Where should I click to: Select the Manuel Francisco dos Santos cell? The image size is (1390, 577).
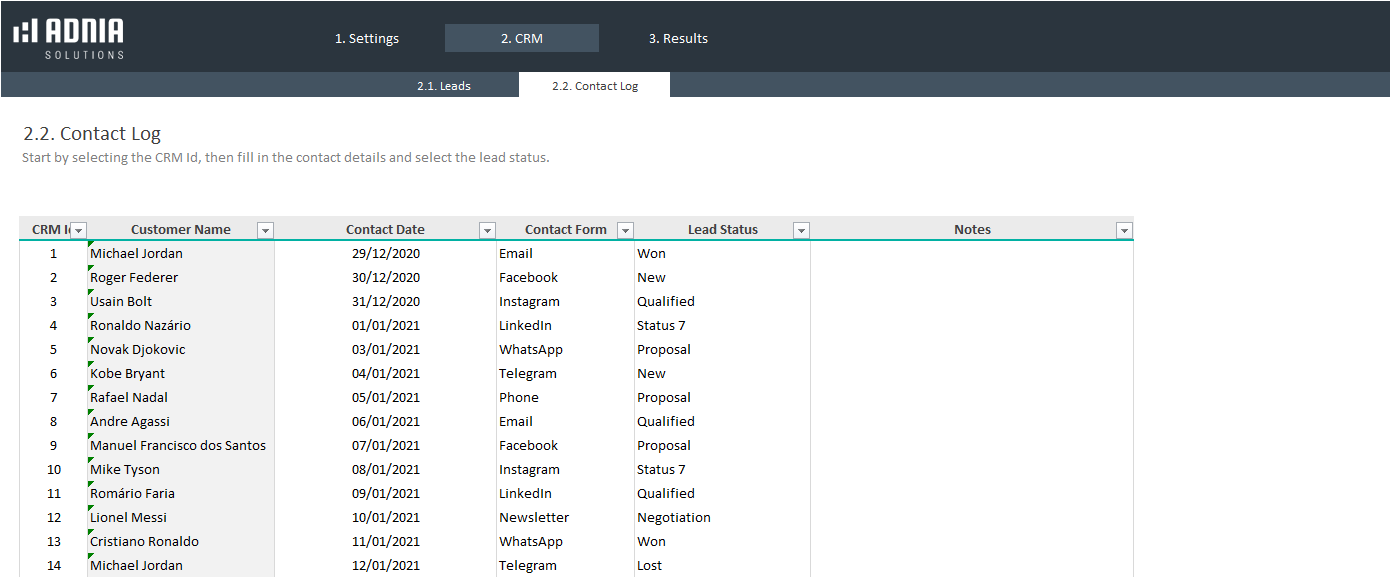click(180, 446)
